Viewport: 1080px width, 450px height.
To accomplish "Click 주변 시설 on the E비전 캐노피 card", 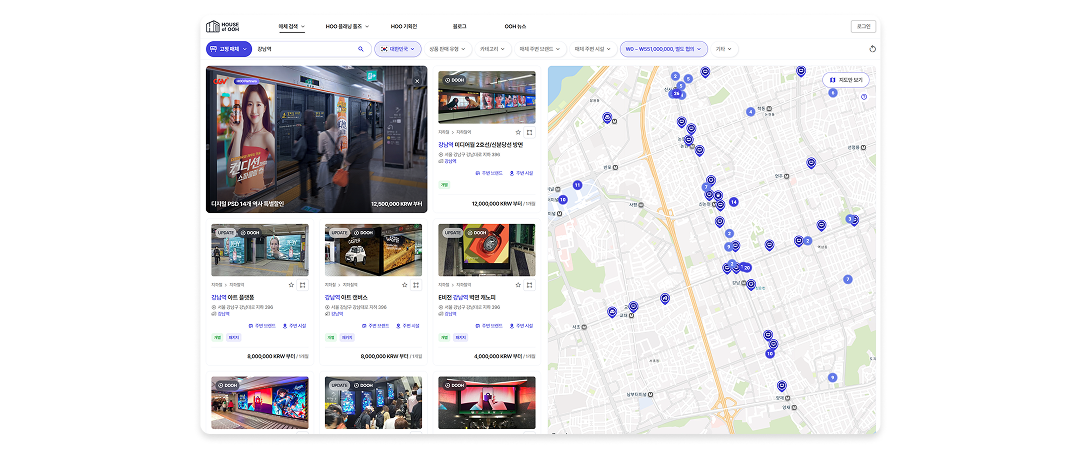I will pos(521,325).
